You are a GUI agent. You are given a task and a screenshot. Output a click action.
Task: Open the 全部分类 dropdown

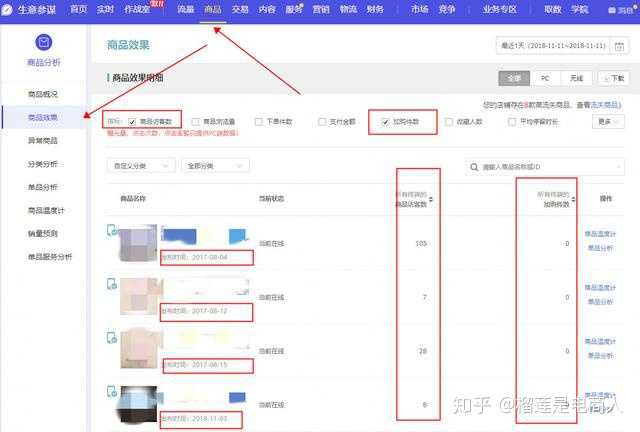pyautogui.click(x=215, y=166)
